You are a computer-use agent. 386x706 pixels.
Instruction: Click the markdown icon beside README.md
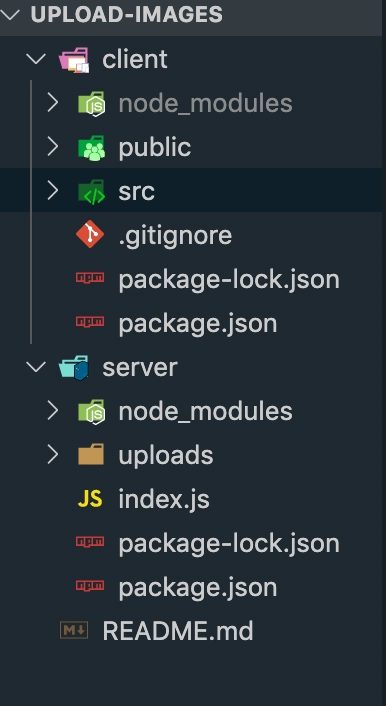74,630
